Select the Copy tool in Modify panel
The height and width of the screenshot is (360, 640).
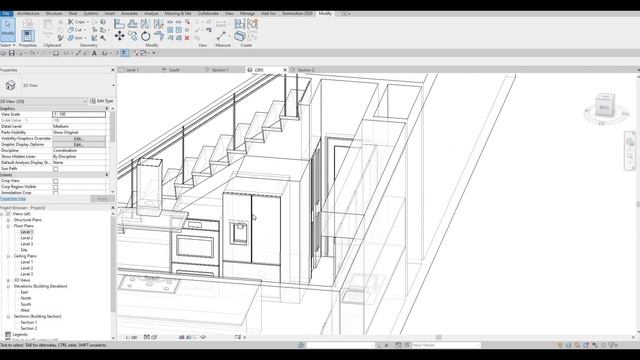(133, 36)
